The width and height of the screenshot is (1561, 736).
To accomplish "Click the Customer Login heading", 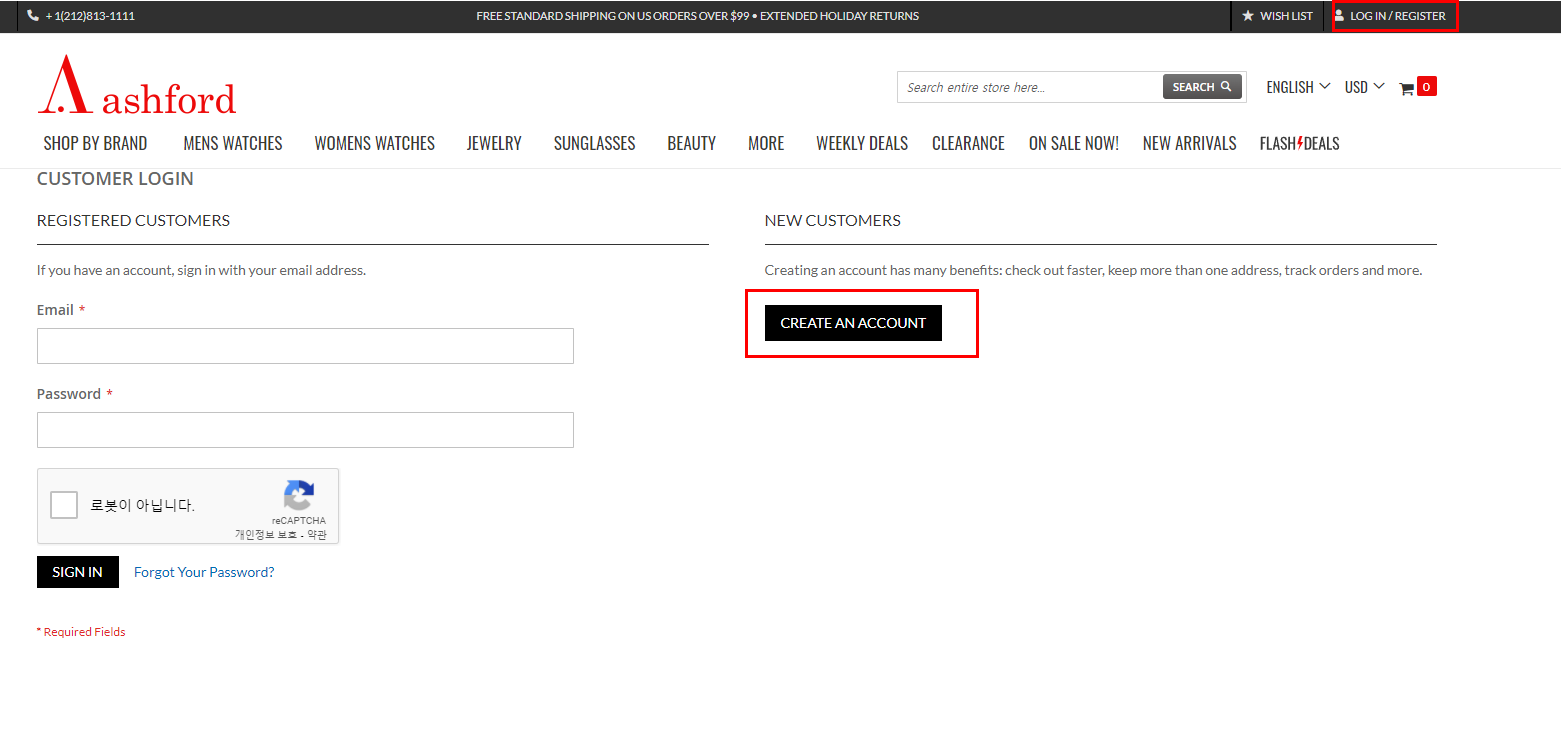I will click(115, 179).
